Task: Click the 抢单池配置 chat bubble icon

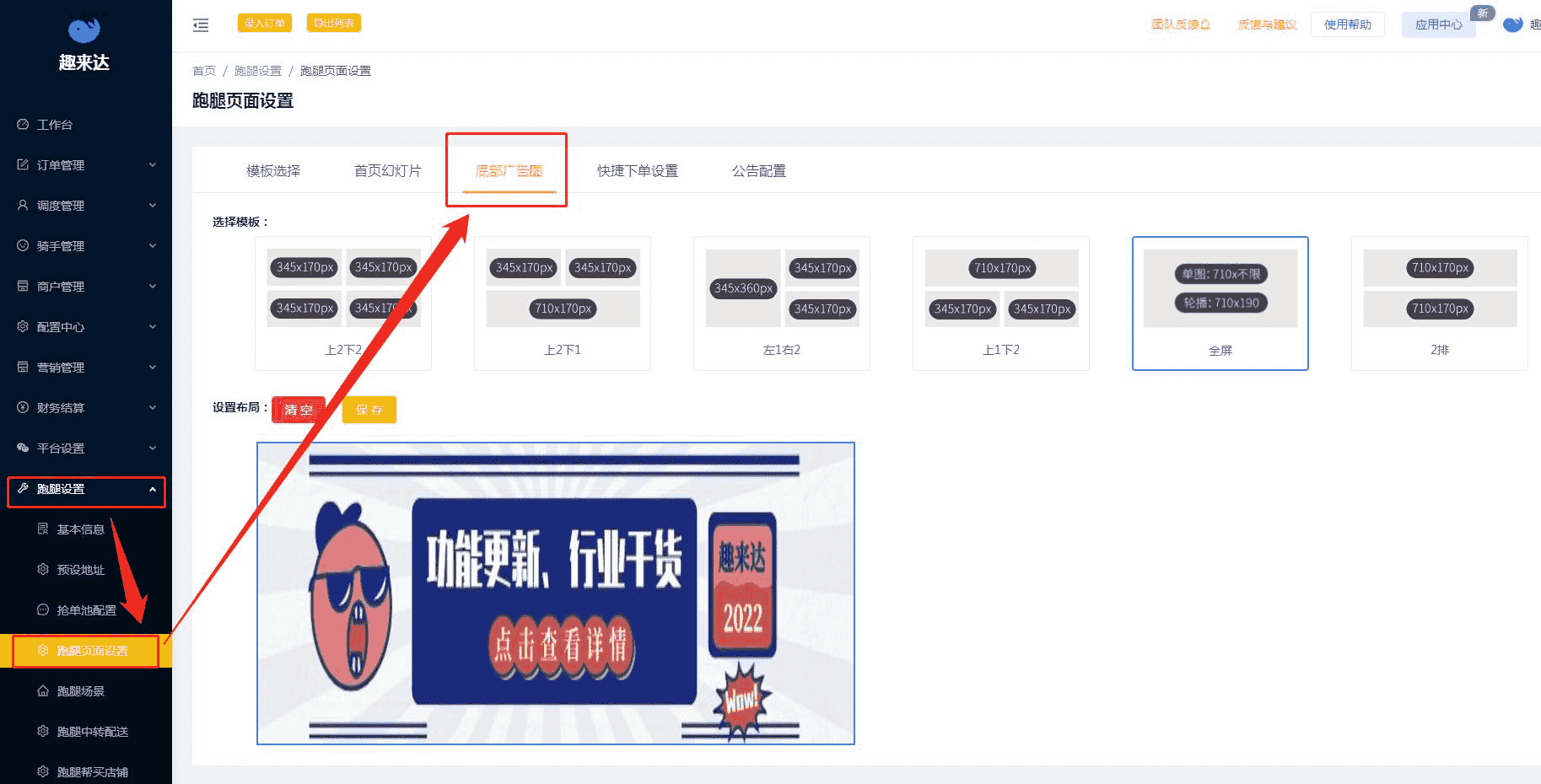Action: [43, 609]
